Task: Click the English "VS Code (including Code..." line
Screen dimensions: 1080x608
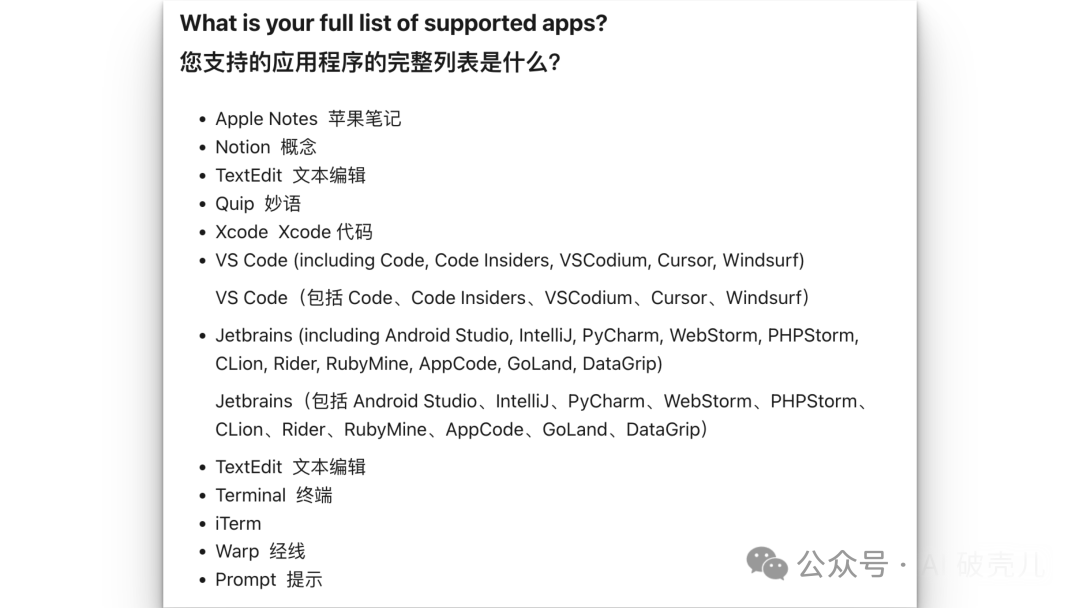Action: [510, 260]
